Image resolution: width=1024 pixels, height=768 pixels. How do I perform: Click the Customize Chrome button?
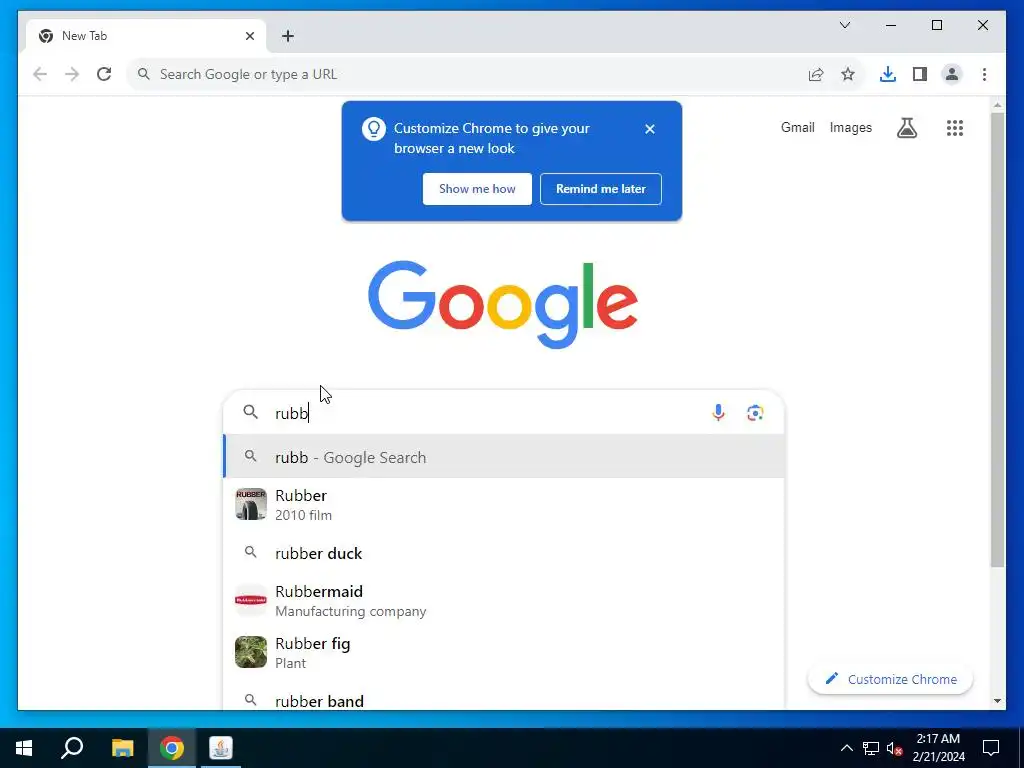point(890,679)
